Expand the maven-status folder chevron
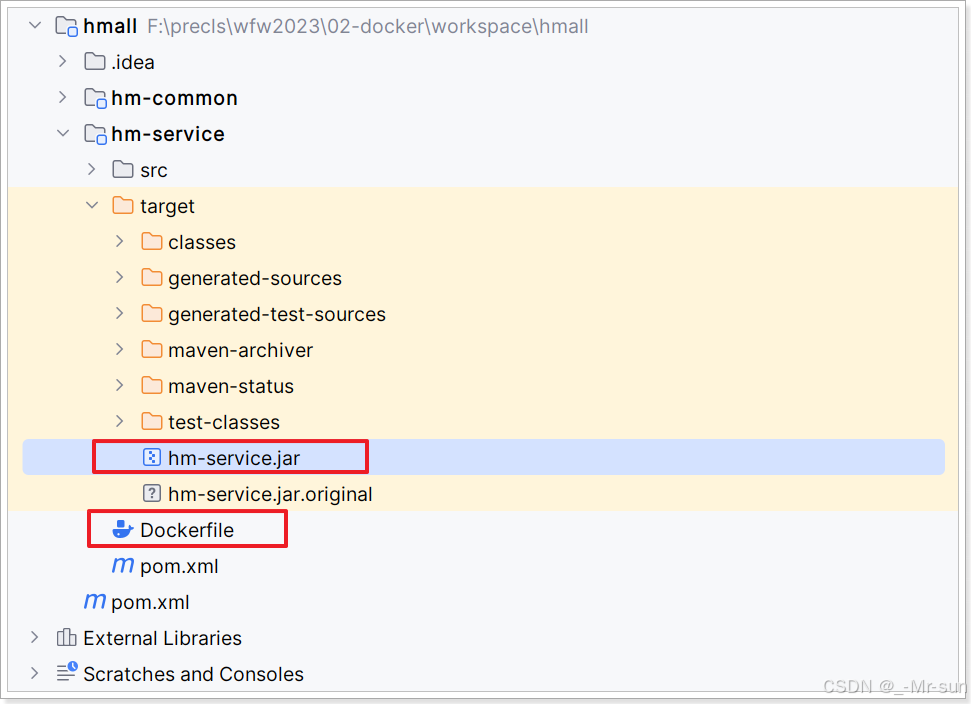 (x=120, y=385)
